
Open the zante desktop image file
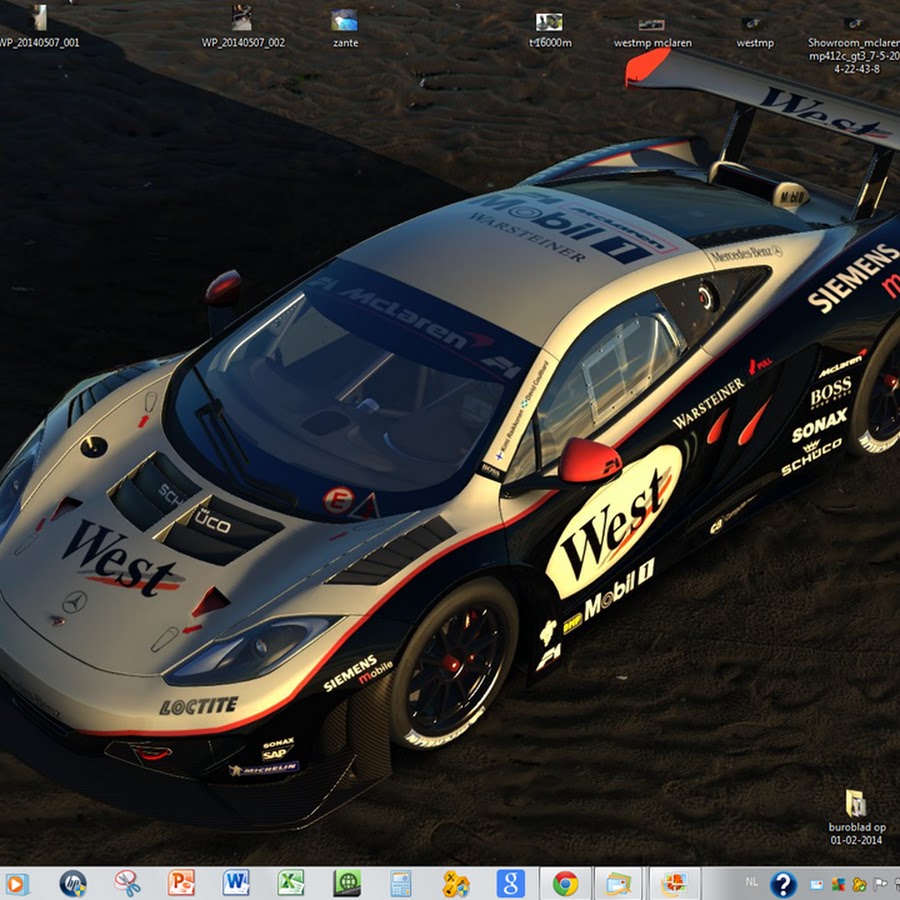coord(345,27)
